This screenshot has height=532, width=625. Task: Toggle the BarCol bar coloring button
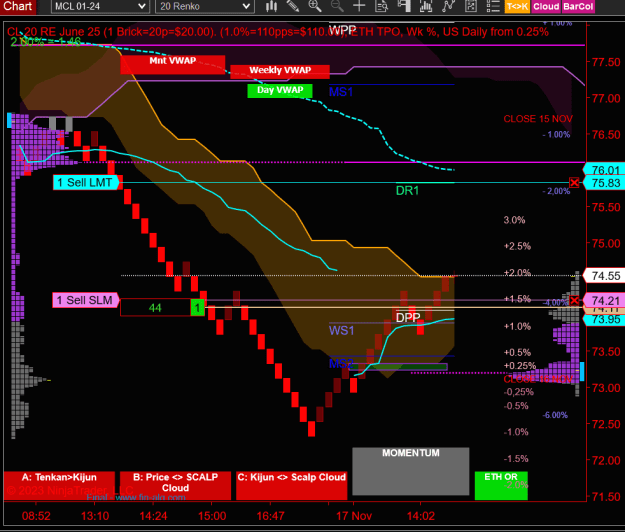click(578, 6)
